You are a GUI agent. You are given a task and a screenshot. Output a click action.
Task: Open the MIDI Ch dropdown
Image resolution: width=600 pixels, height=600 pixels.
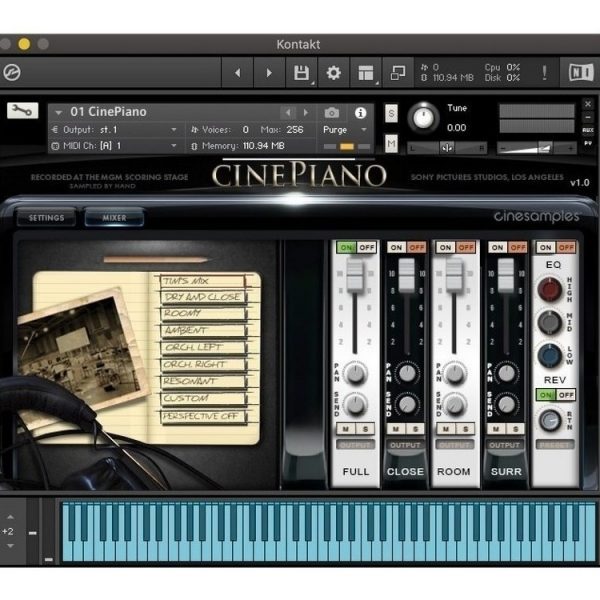click(114, 146)
